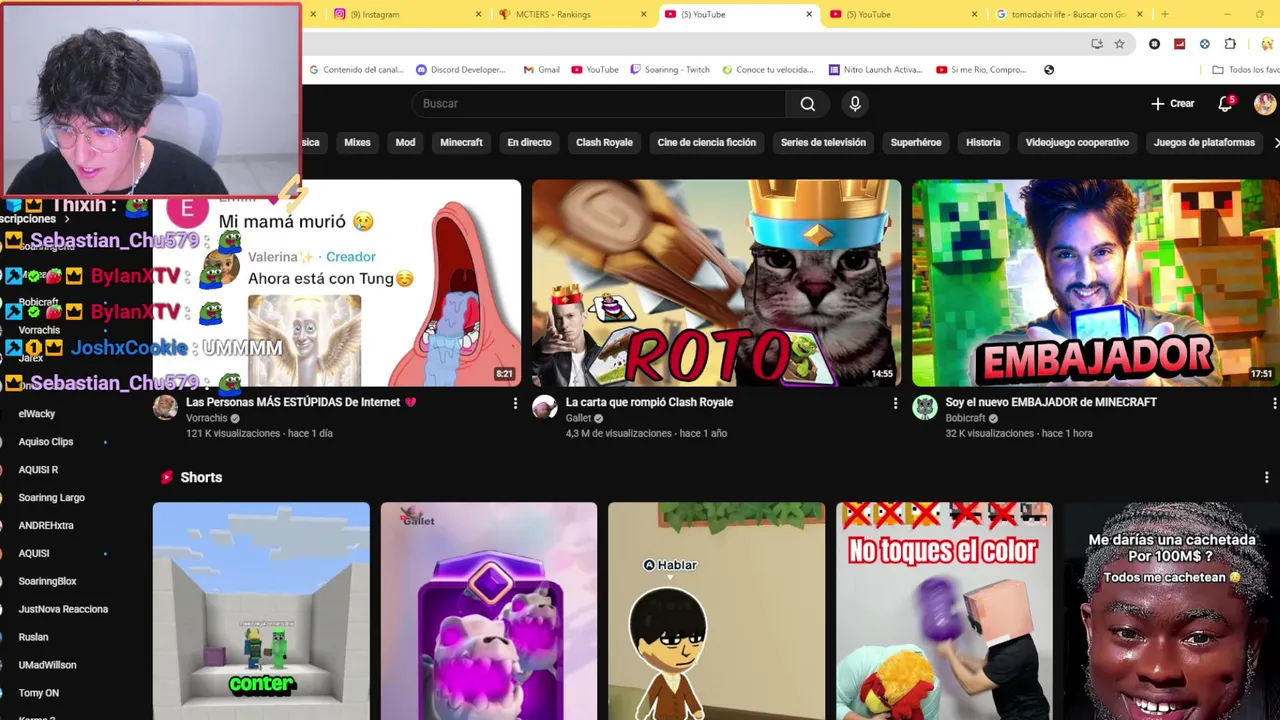The height and width of the screenshot is (720, 1280).
Task: Close the MCTIERS - Rankings tab
Action: [644, 14]
